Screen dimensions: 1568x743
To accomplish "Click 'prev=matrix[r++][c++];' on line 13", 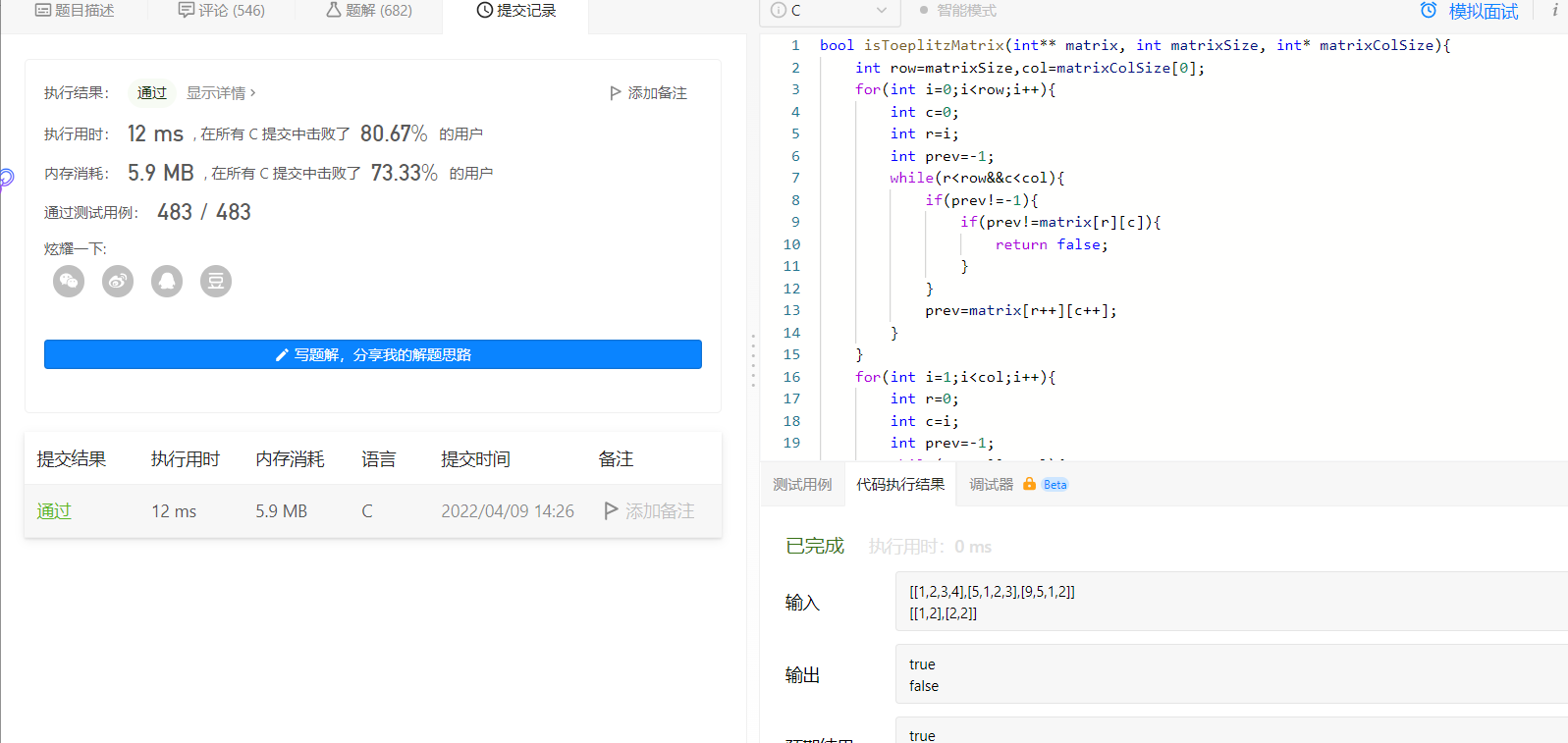I will pos(1021,310).
